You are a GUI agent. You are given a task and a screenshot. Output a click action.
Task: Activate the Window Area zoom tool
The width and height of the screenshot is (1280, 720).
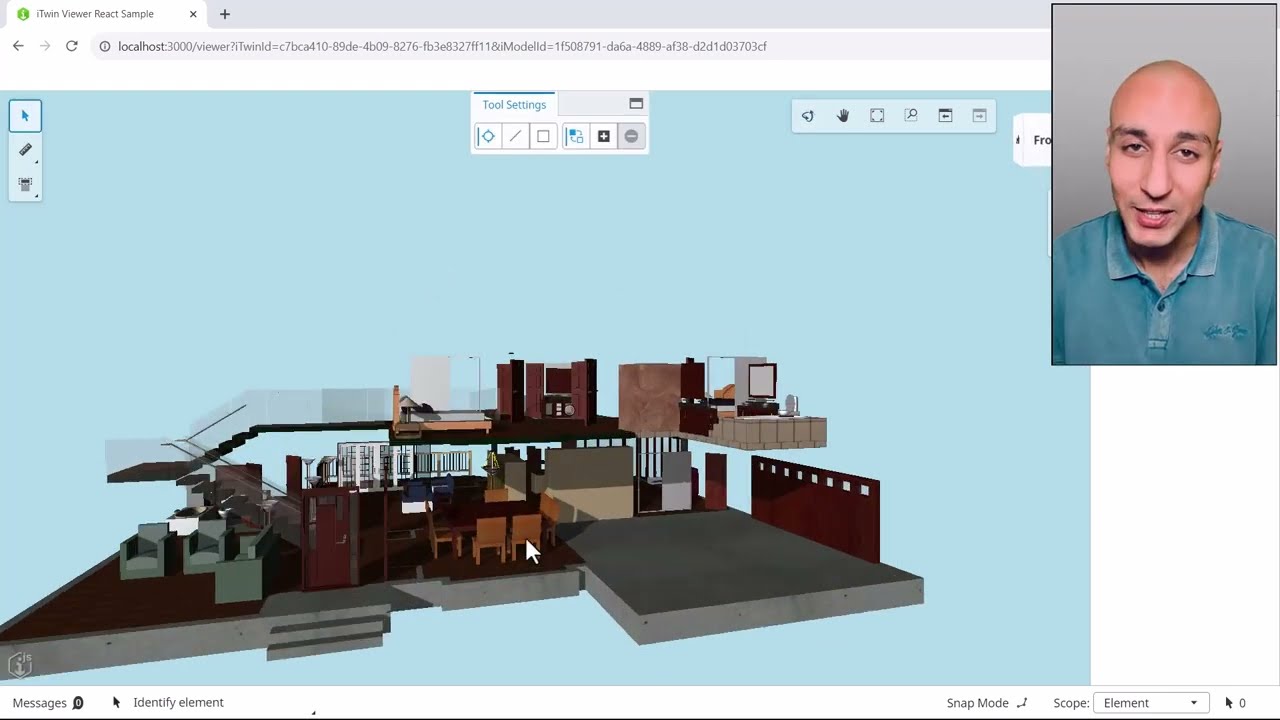[911, 116]
